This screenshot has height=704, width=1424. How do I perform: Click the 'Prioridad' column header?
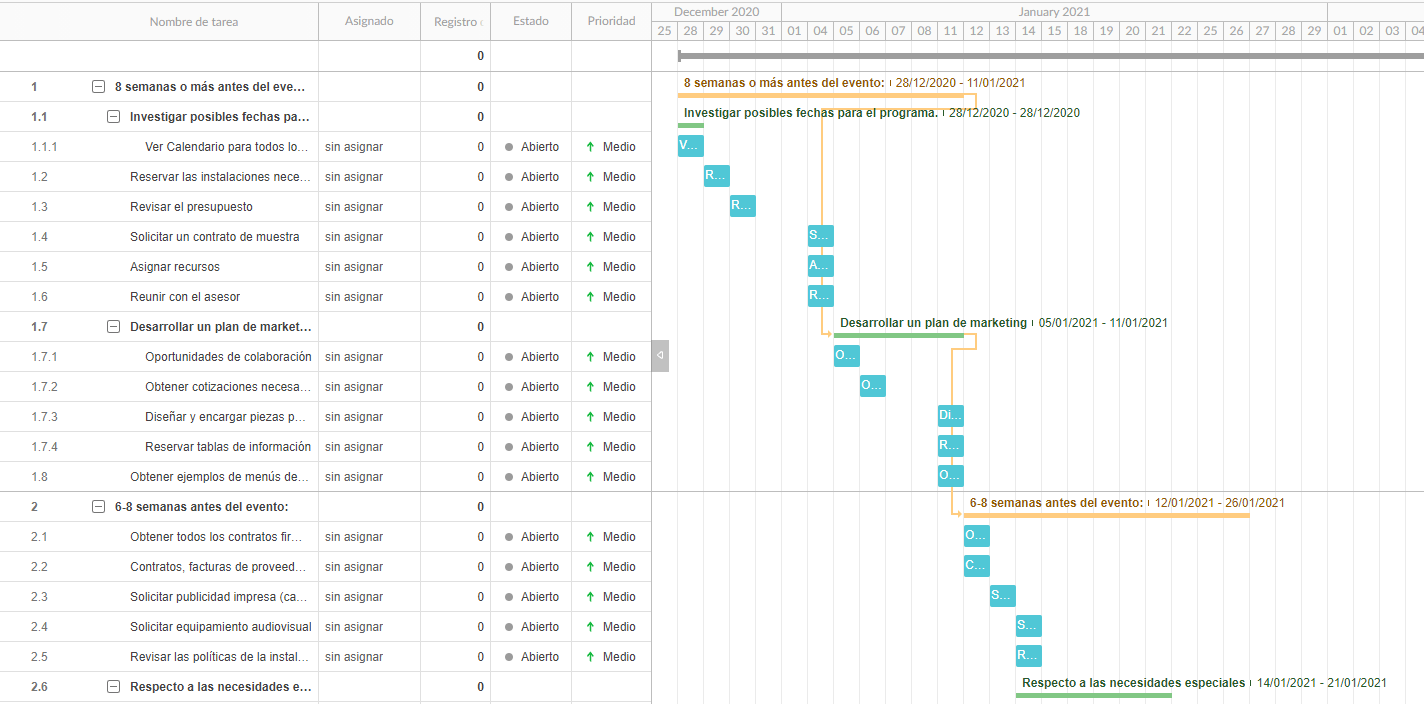612,21
